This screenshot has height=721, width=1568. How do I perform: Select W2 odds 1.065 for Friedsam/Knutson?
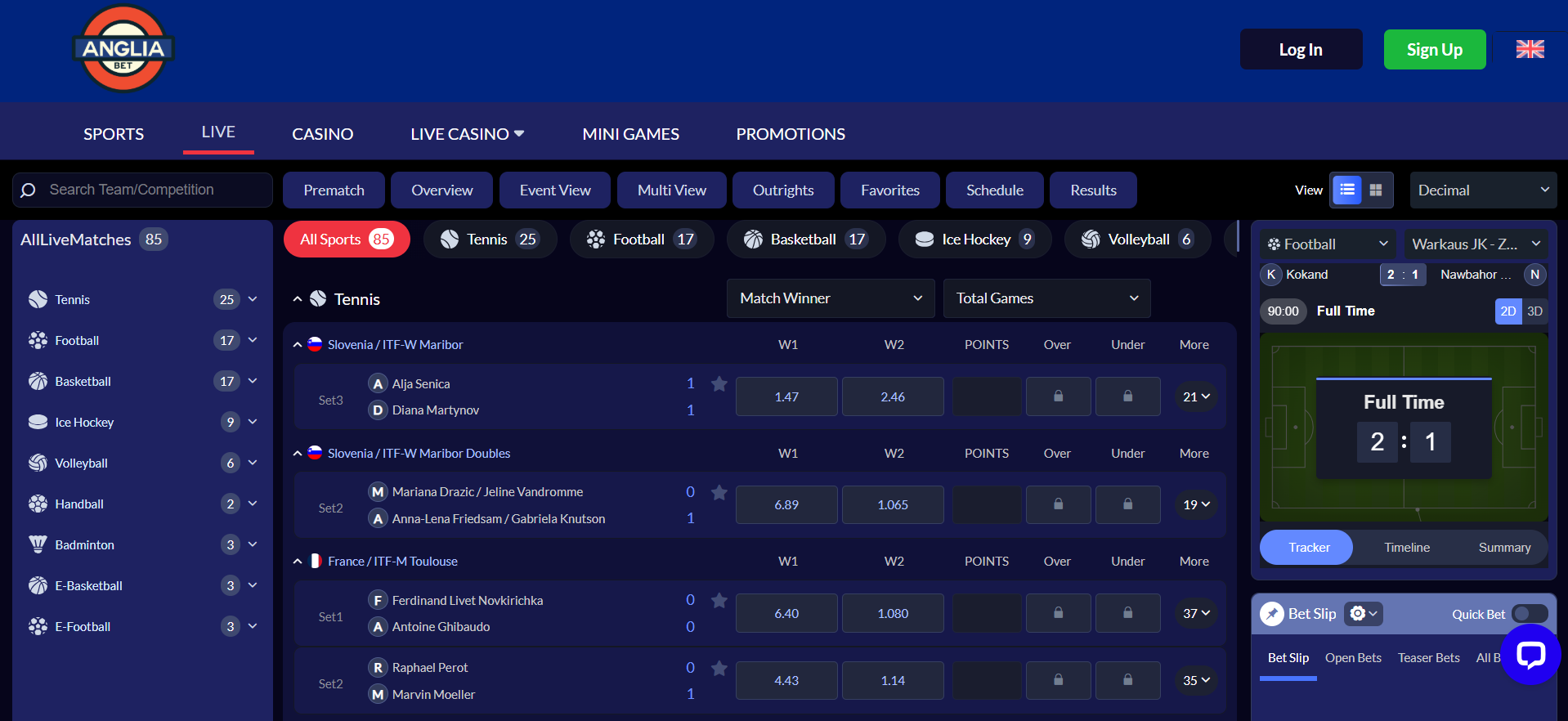(893, 505)
